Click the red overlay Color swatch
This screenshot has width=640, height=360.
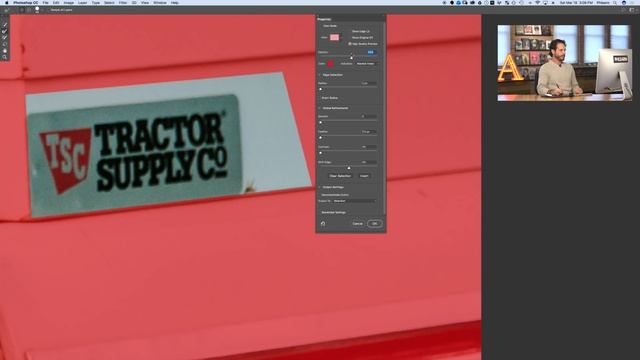(x=331, y=64)
